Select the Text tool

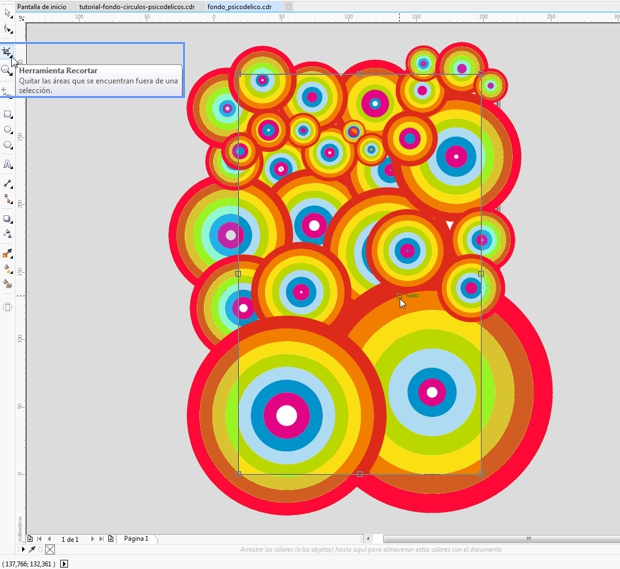click(x=8, y=164)
